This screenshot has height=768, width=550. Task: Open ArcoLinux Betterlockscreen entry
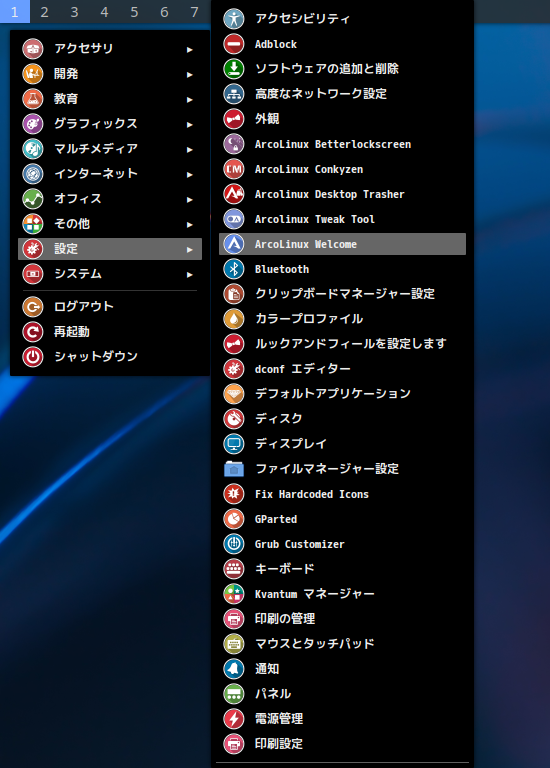pos(342,144)
